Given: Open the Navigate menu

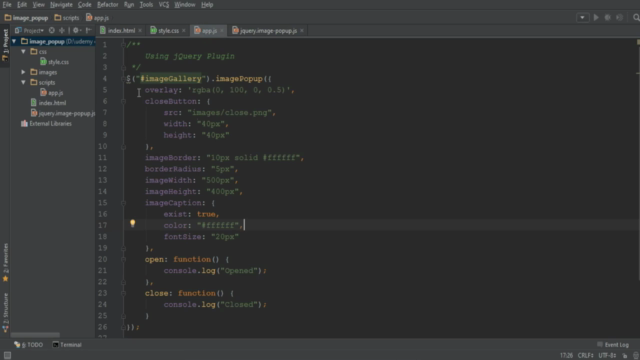Looking at the screenshot, I should [x=61, y=4].
